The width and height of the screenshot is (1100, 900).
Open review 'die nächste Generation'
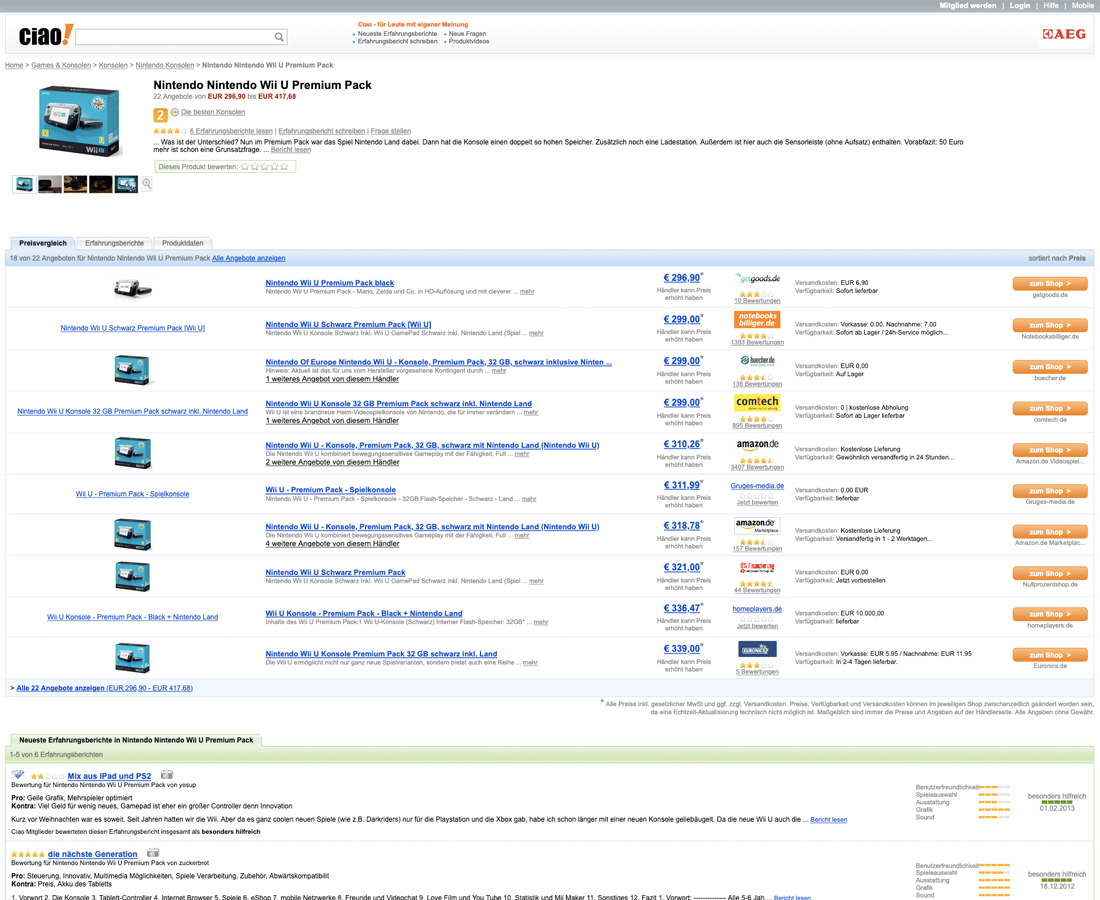coord(93,854)
